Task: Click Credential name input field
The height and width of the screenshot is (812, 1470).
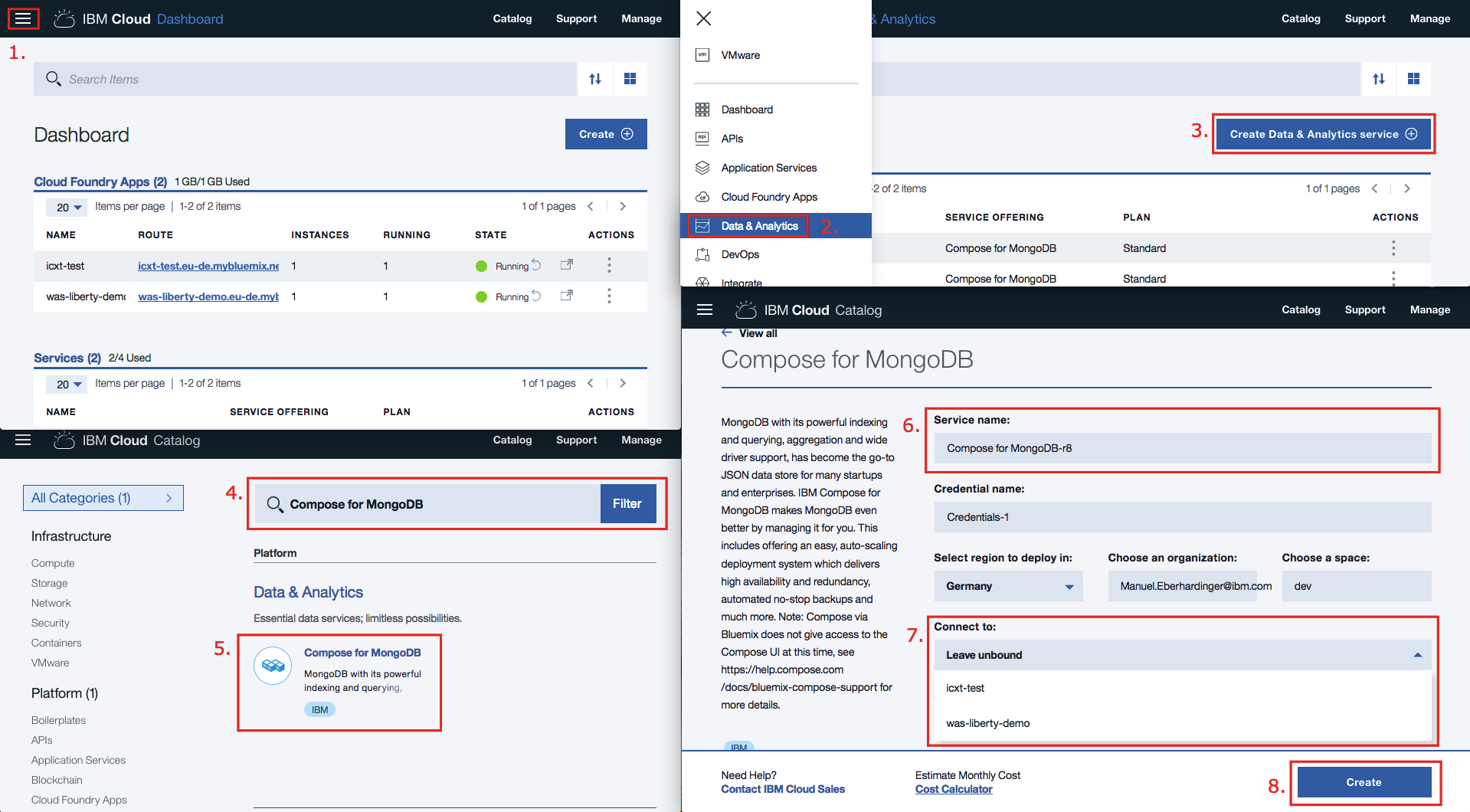Action: [x=1183, y=517]
